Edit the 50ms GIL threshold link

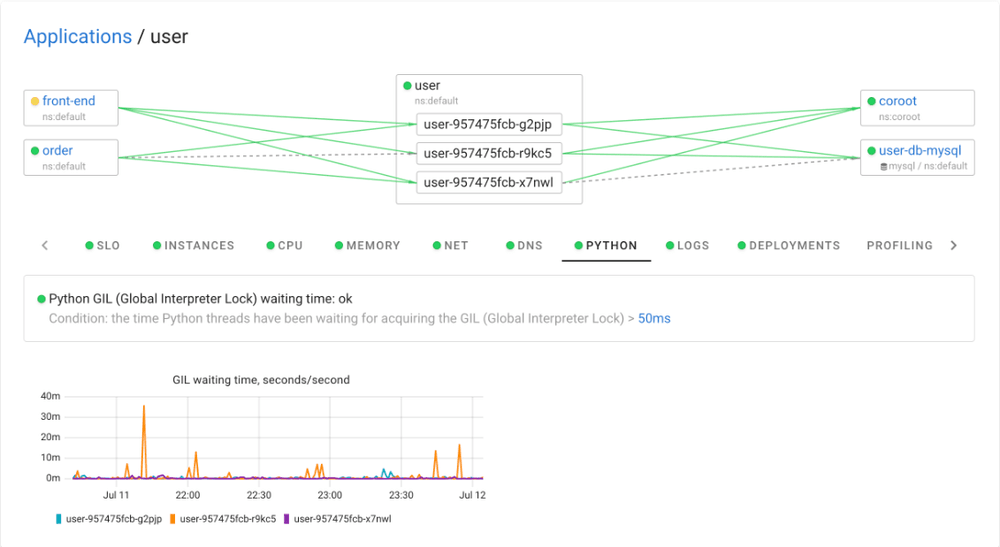click(x=654, y=318)
